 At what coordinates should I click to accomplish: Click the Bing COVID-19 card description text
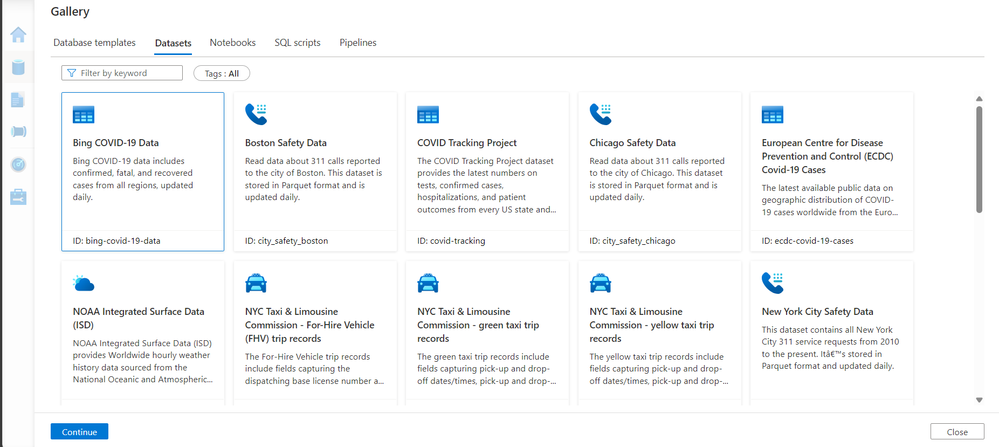click(x=134, y=179)
